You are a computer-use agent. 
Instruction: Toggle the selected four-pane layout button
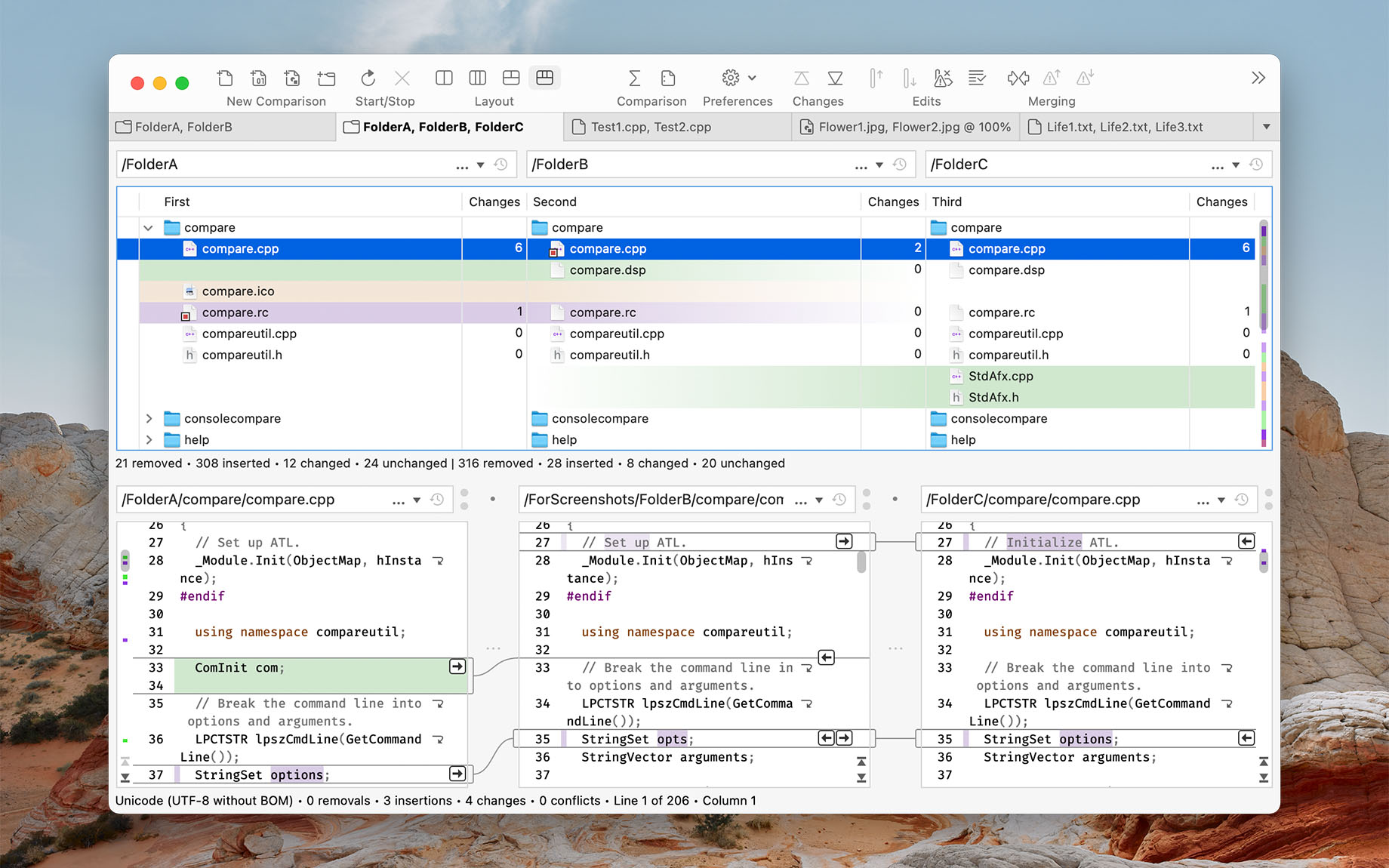(545, 78)
